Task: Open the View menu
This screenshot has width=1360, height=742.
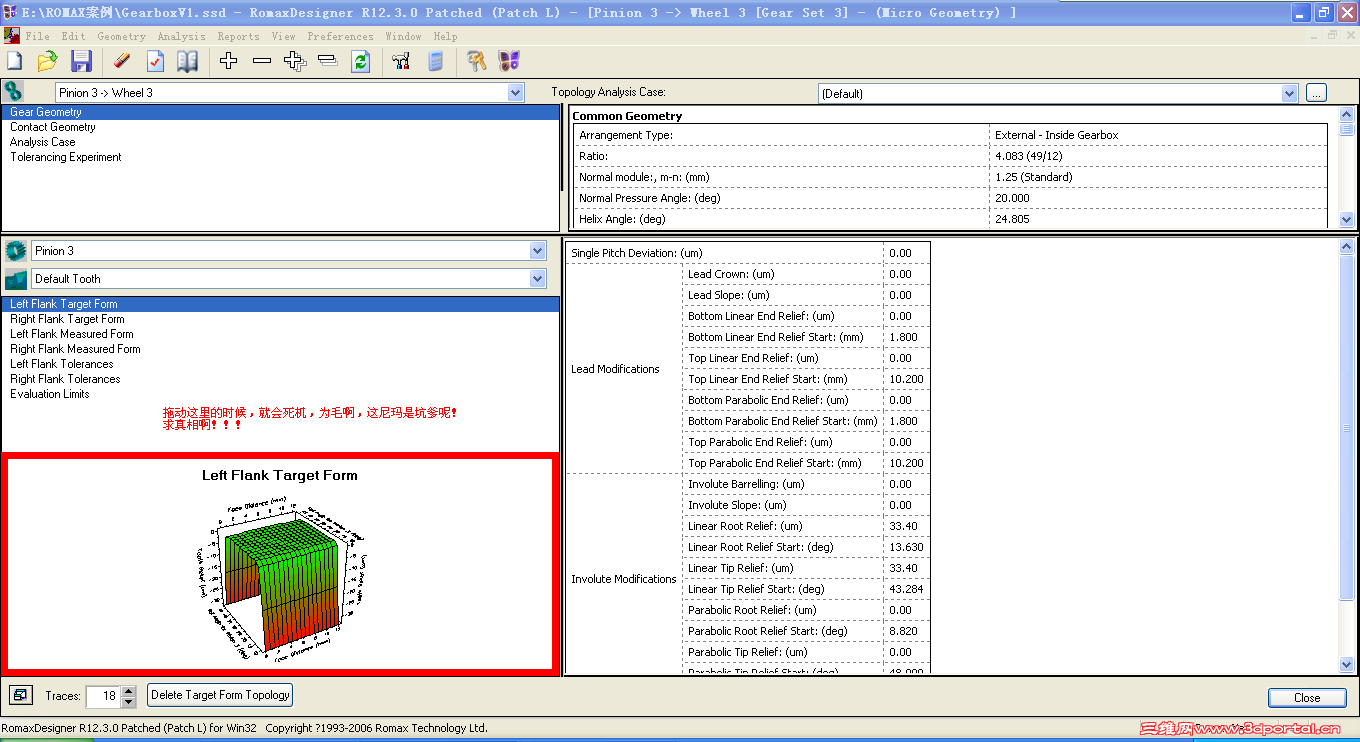Action: tap(284, 36)
